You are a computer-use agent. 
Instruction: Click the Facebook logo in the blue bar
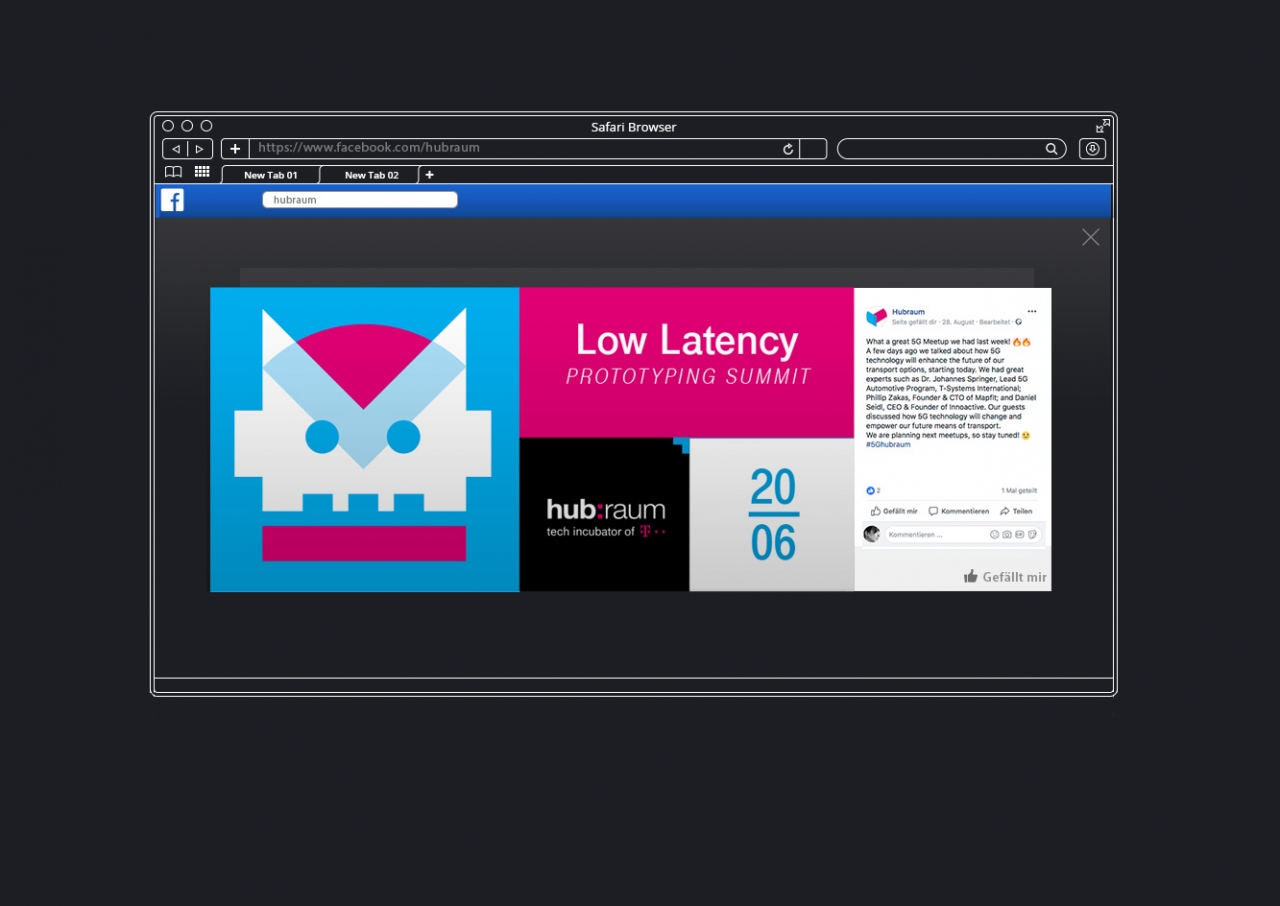coord(172,200)
